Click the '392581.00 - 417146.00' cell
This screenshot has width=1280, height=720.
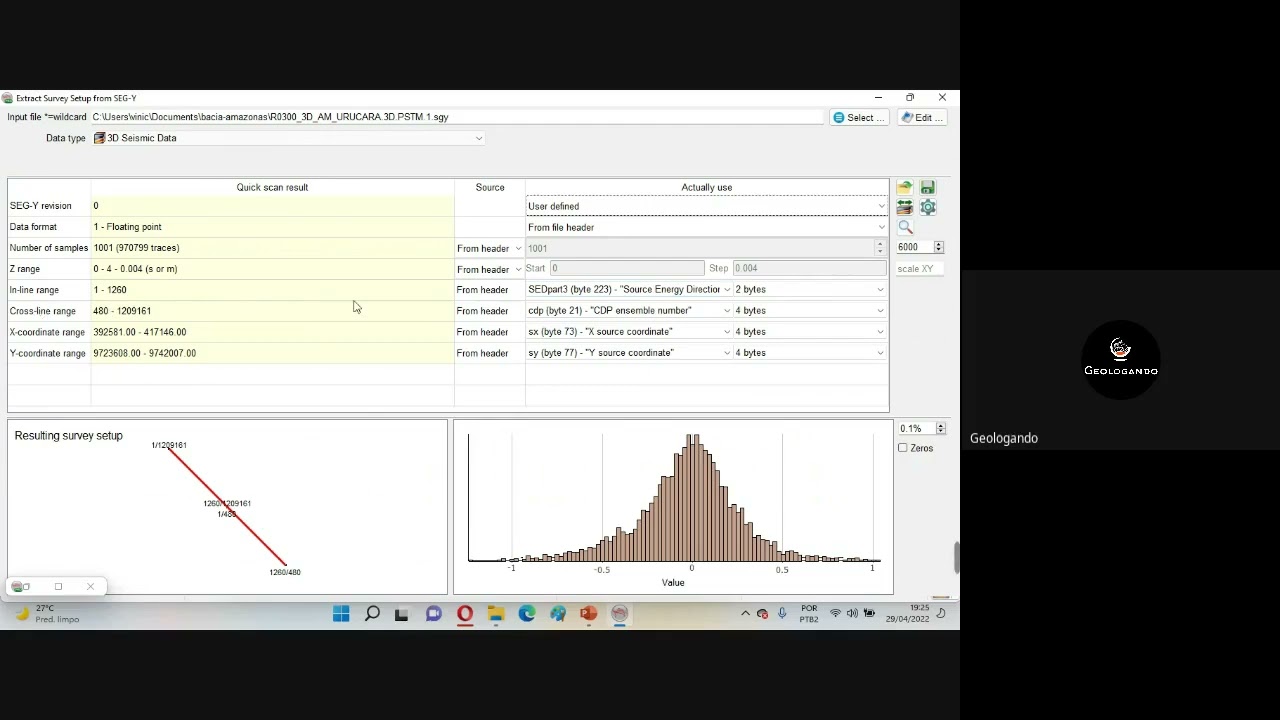click(272, 332)
